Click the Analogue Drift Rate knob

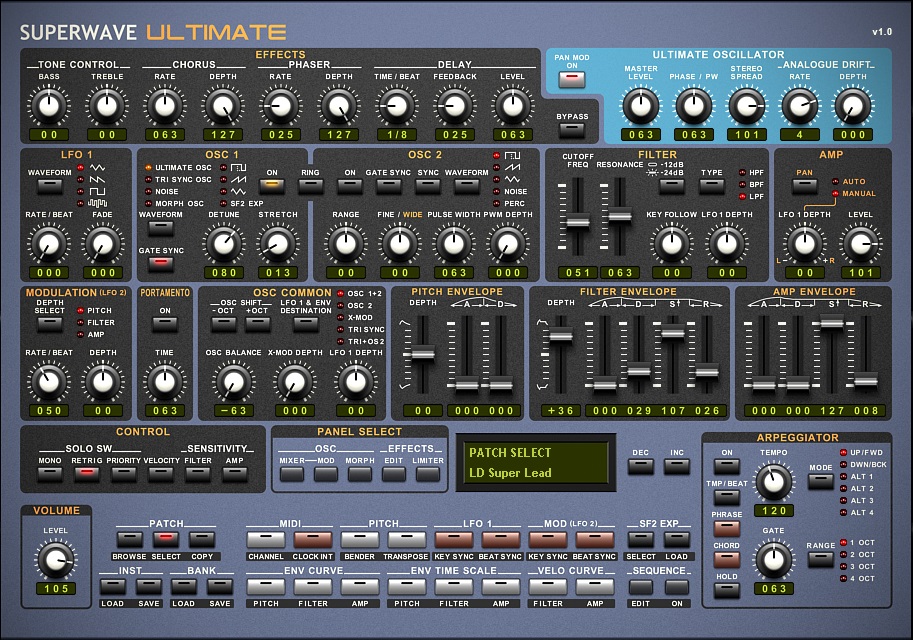click(x=799, y=106)
